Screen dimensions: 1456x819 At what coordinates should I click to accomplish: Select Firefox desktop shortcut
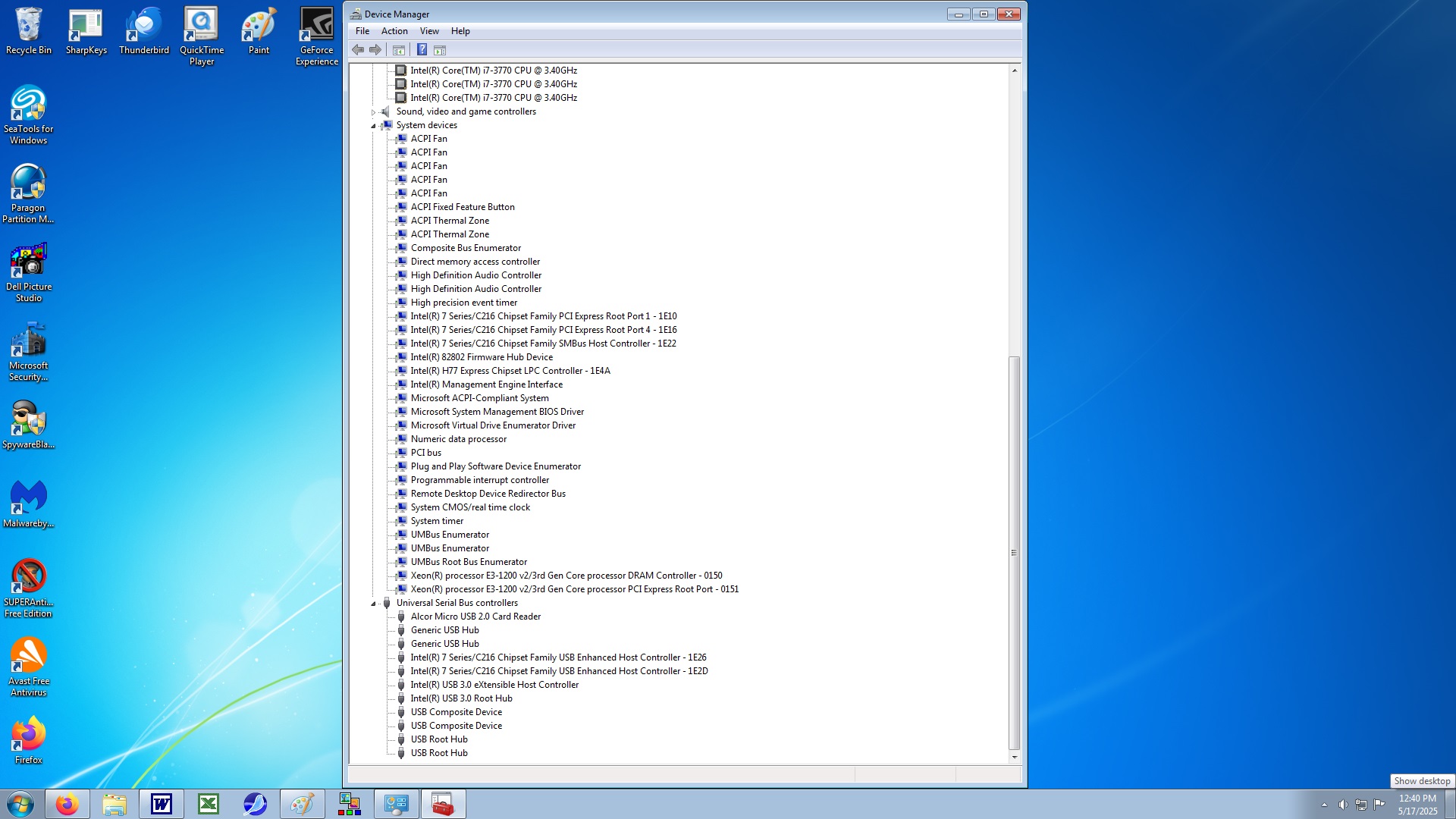click(x=29, y=740)
